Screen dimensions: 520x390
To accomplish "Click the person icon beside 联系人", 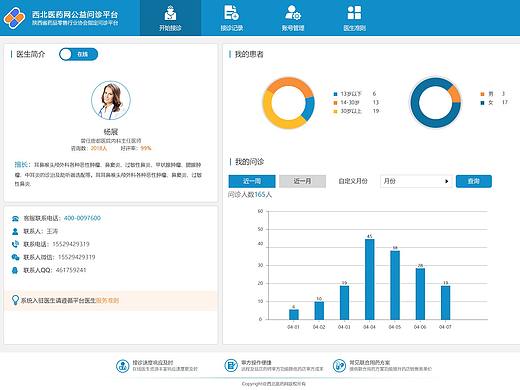I will click(15, 231).
